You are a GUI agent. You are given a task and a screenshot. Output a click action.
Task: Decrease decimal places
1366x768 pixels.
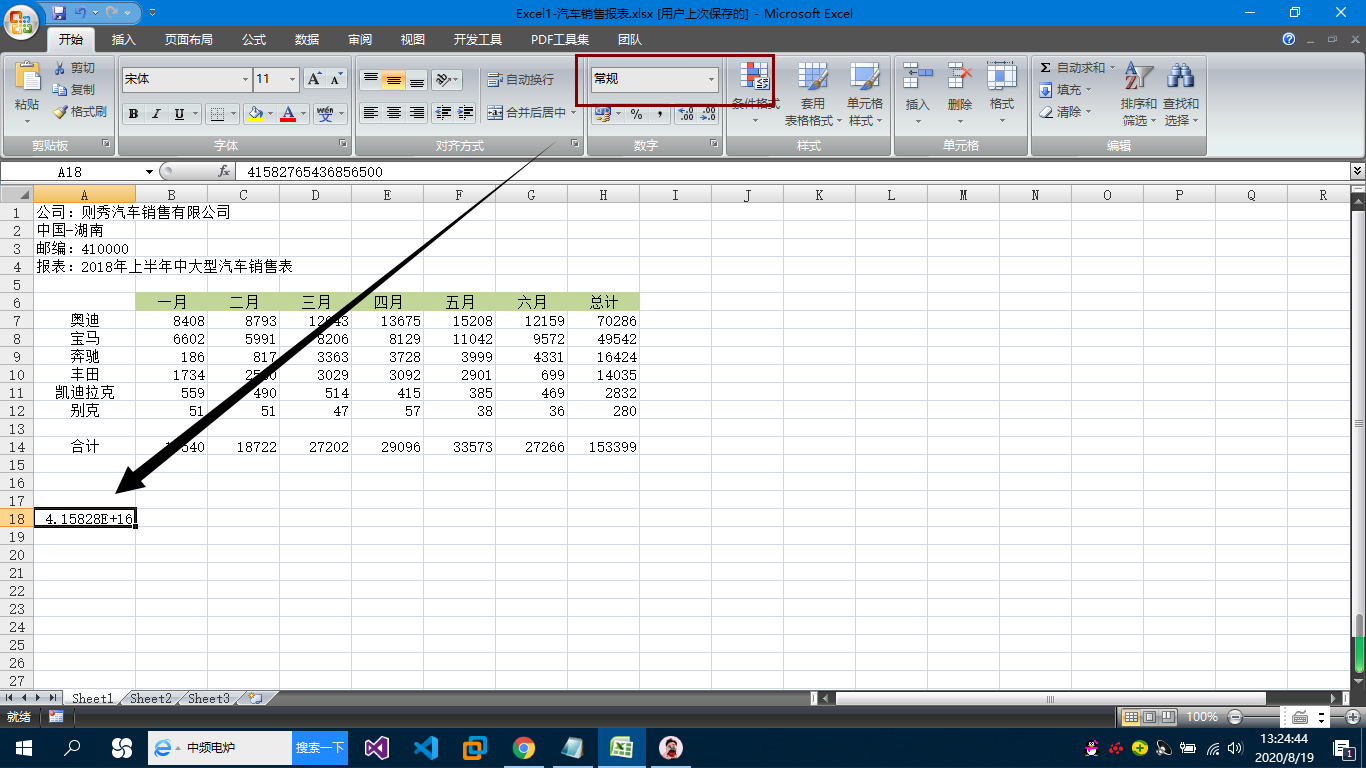click(709, 114)
